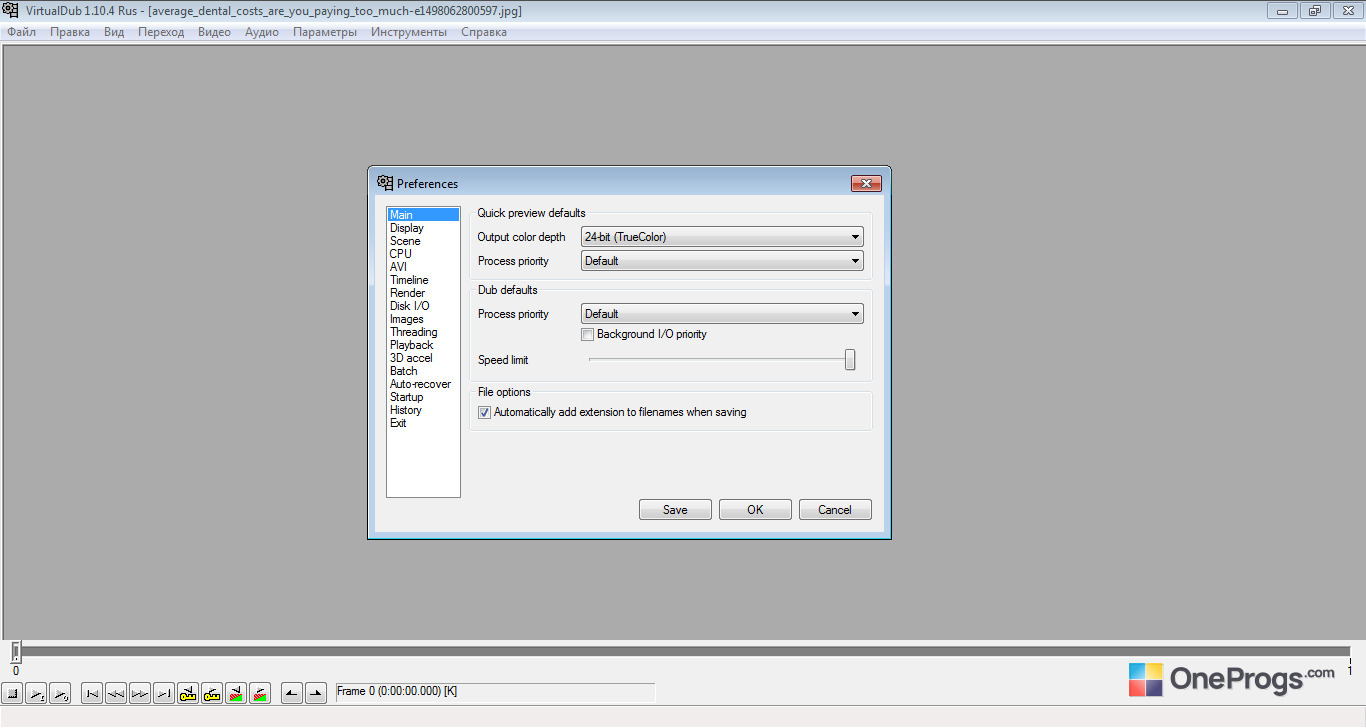Screen dimensions: 1366x728
Task: Open the Правка menu
Action: [70, 32]
